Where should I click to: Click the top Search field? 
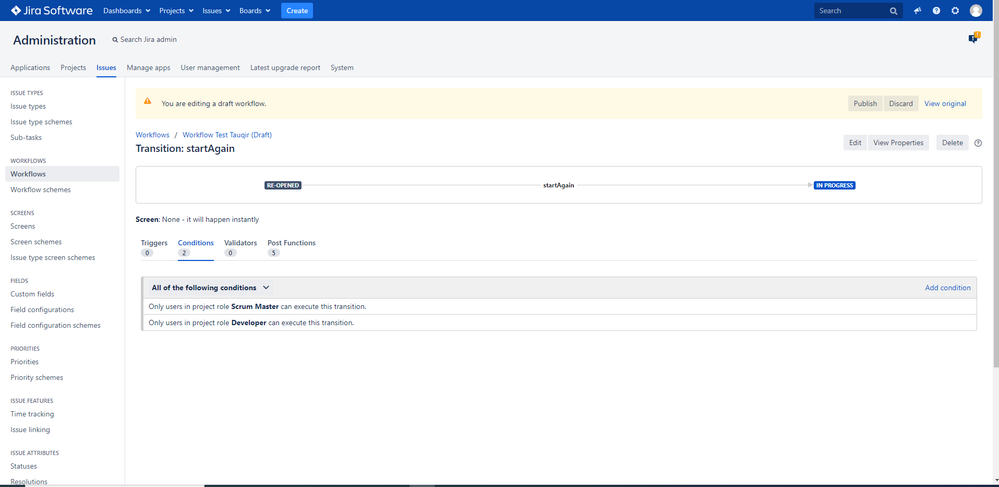click(858, 11)
